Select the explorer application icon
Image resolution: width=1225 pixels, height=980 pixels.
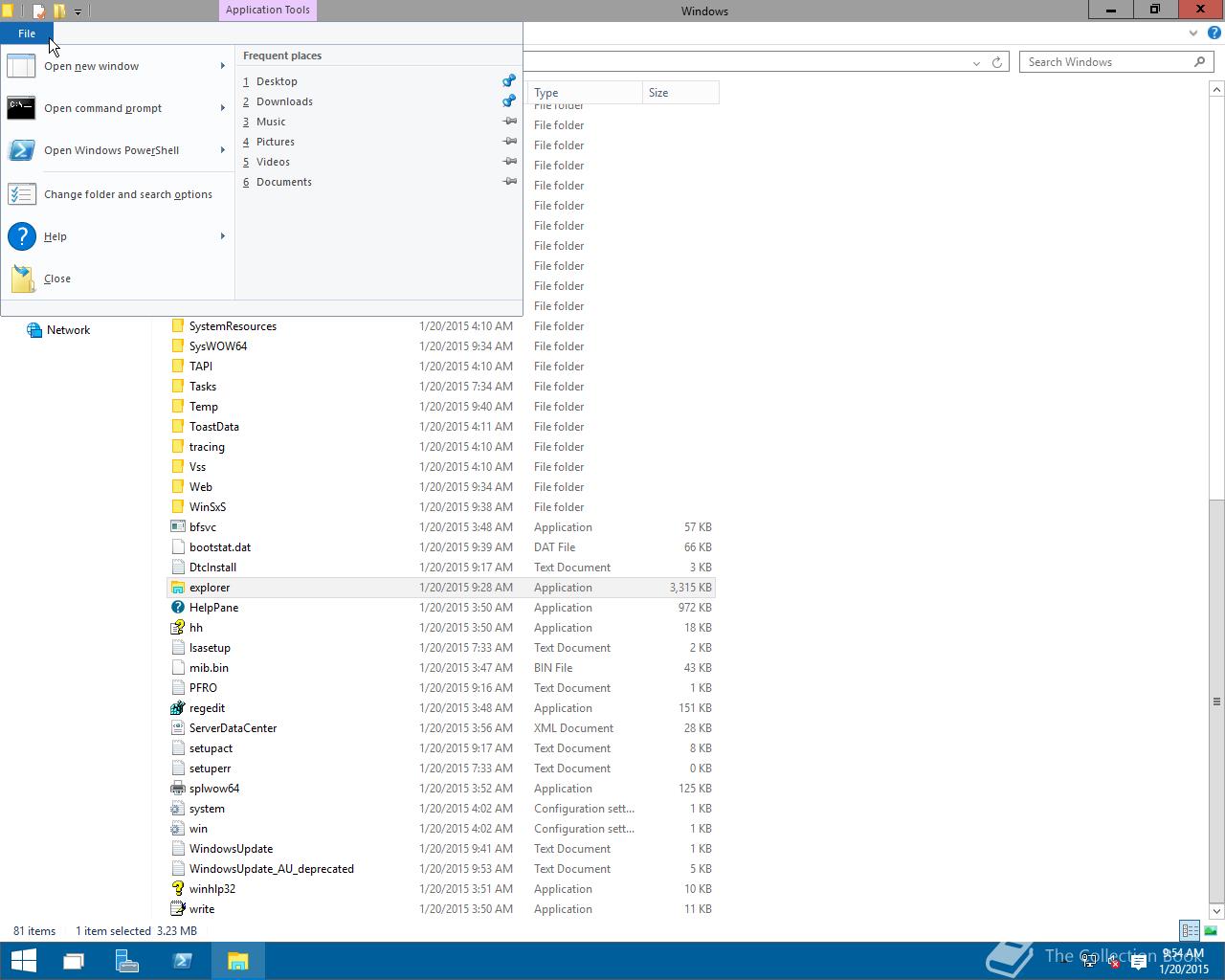[x=177, y=588]
